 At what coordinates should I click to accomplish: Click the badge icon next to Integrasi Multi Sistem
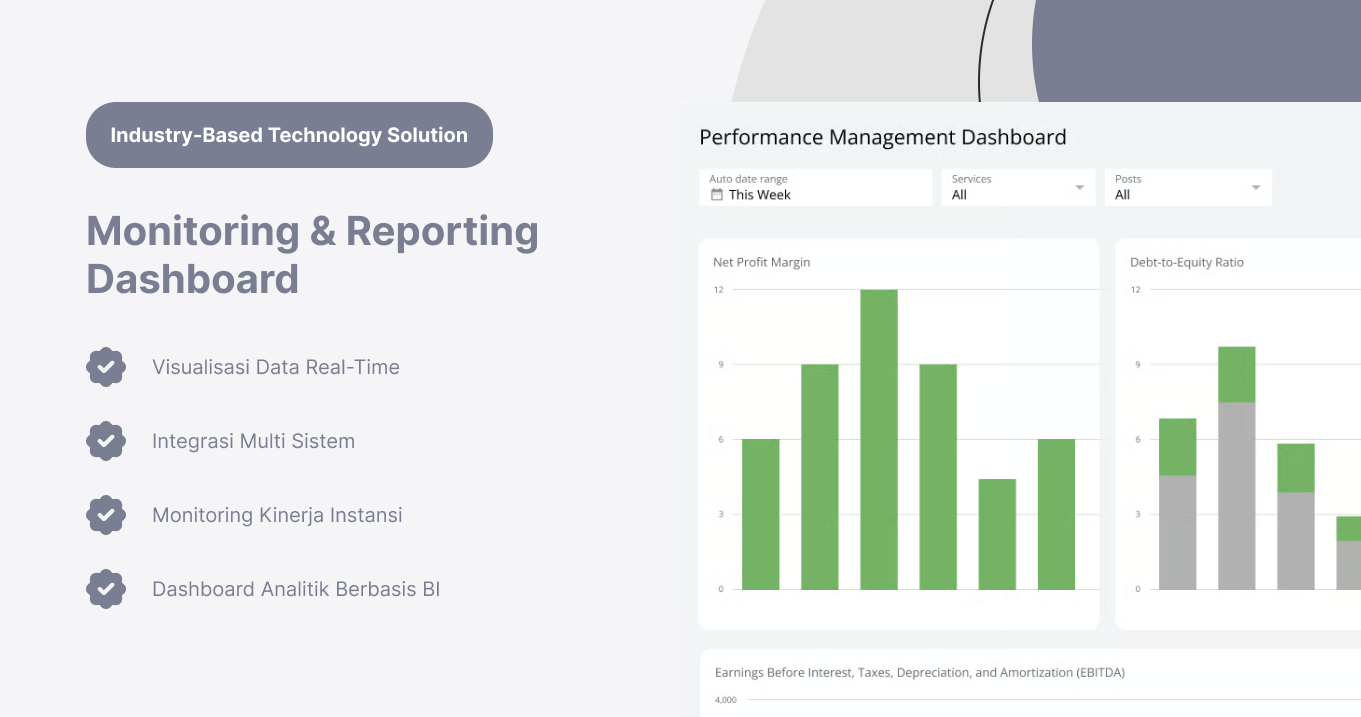(x=106, y=441)
